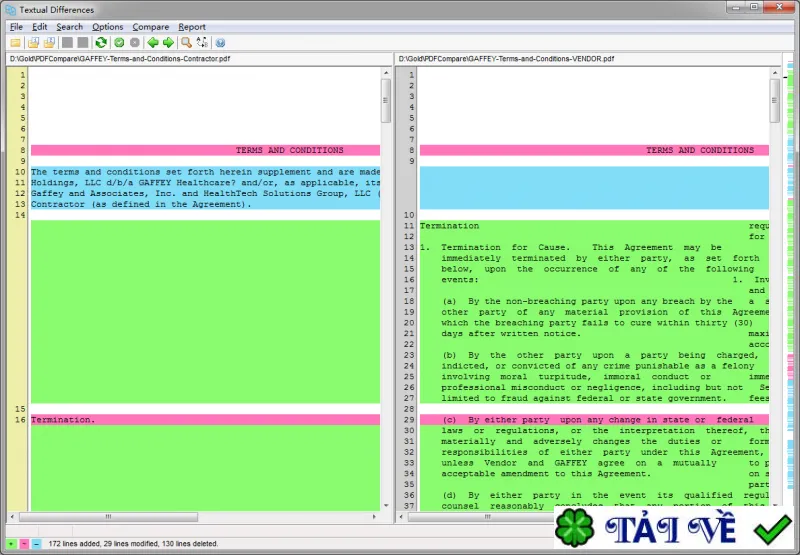Click green added-lines legend swatch in status bar
800x555 pixels.
click(x=11, y=544)
